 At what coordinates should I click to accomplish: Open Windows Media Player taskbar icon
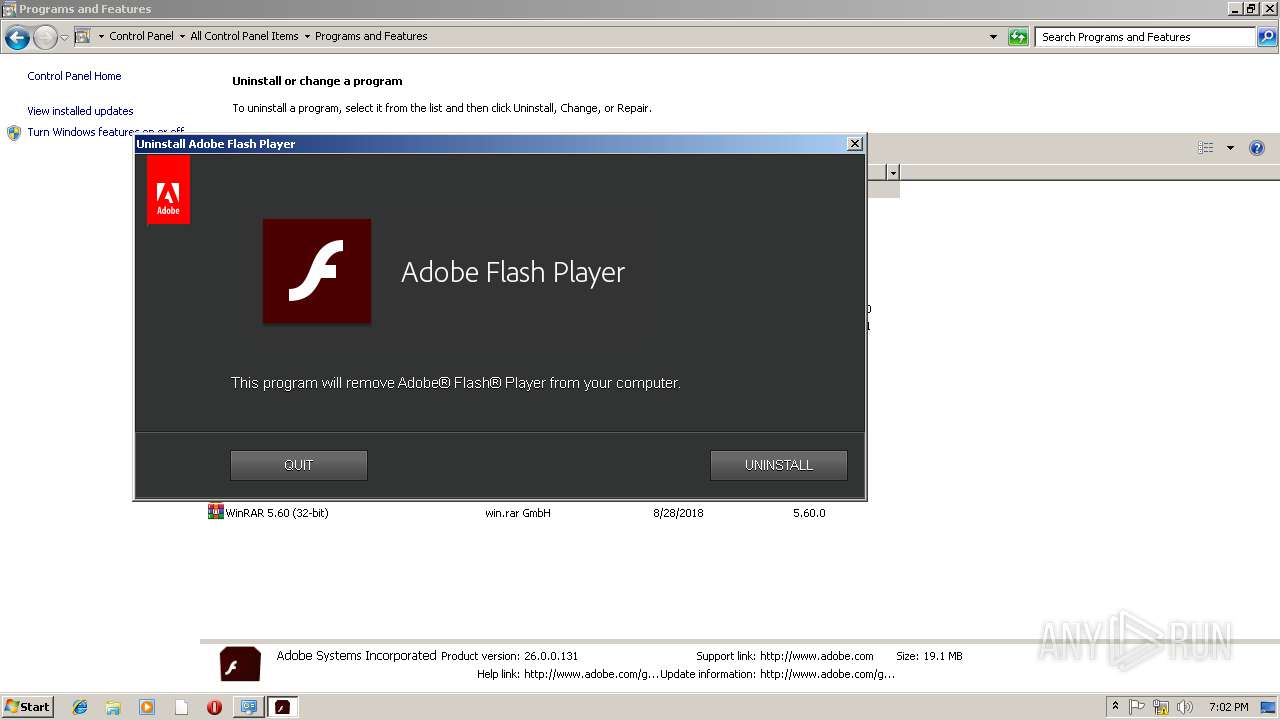147,707
